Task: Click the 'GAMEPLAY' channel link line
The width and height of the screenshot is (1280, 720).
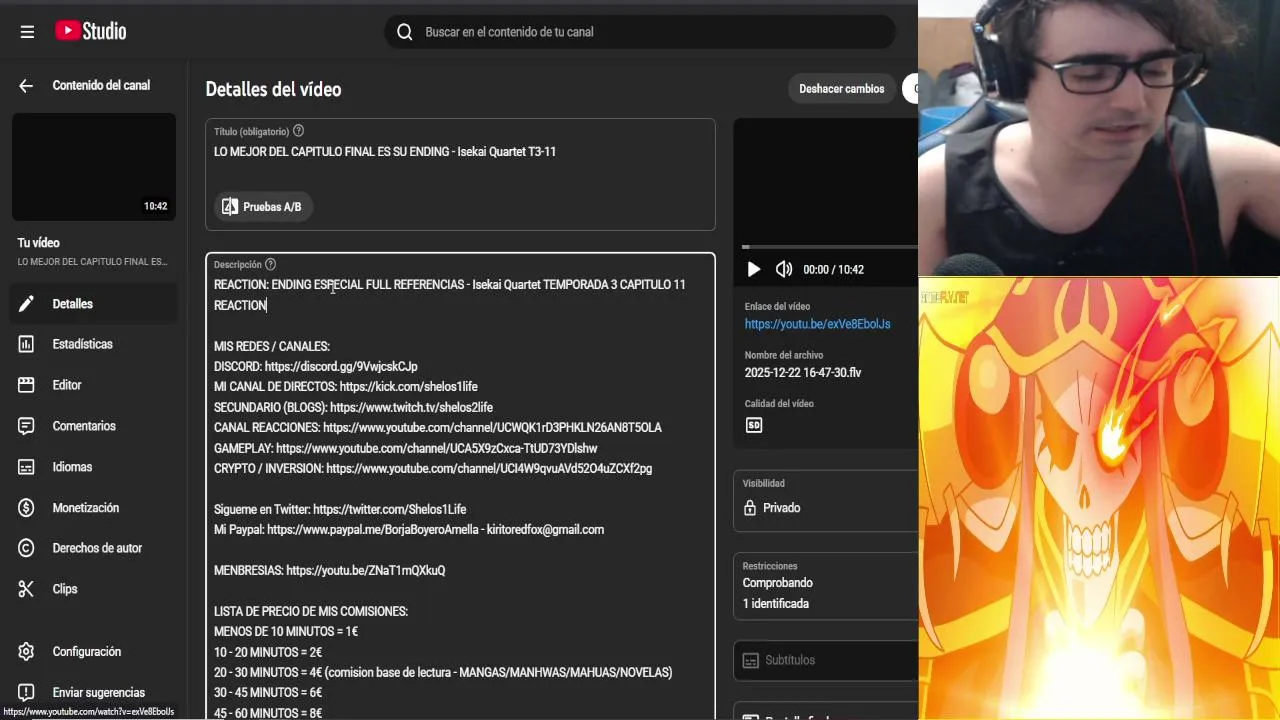Action: 406,449
